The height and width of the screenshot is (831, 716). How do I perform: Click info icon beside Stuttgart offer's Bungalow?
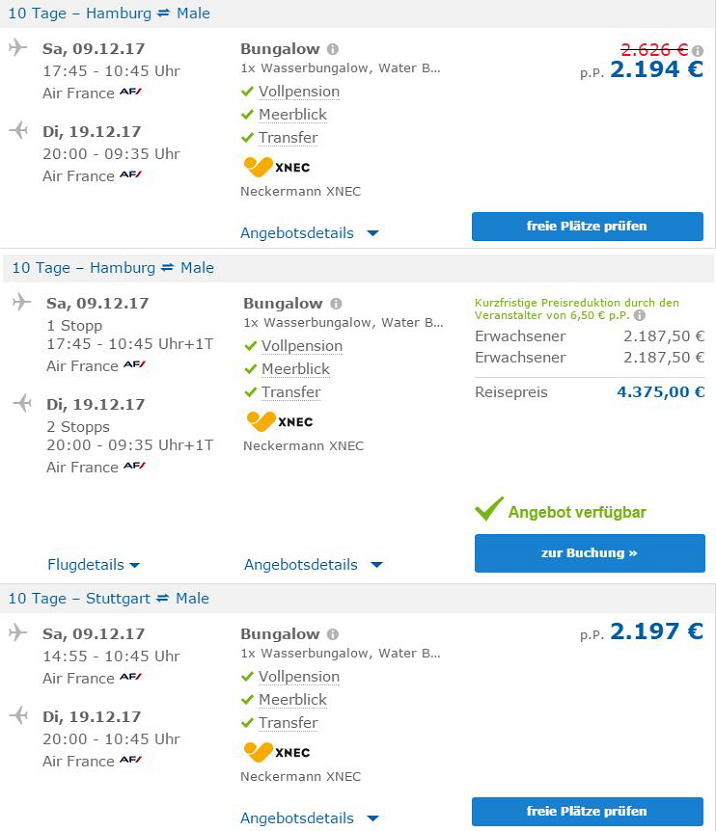(x=333, y=634)
